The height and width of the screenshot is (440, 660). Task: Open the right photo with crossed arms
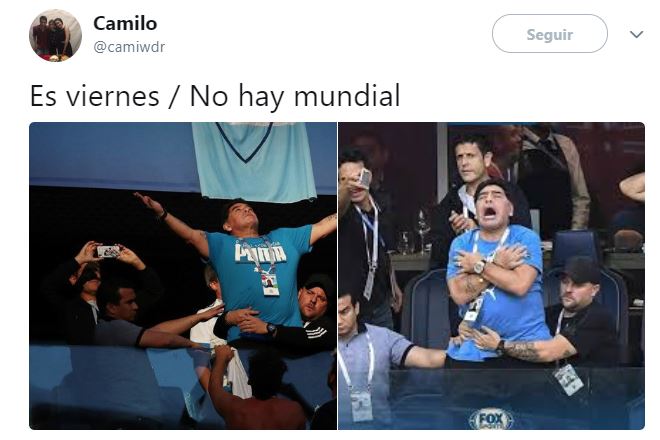coord(491,276)
